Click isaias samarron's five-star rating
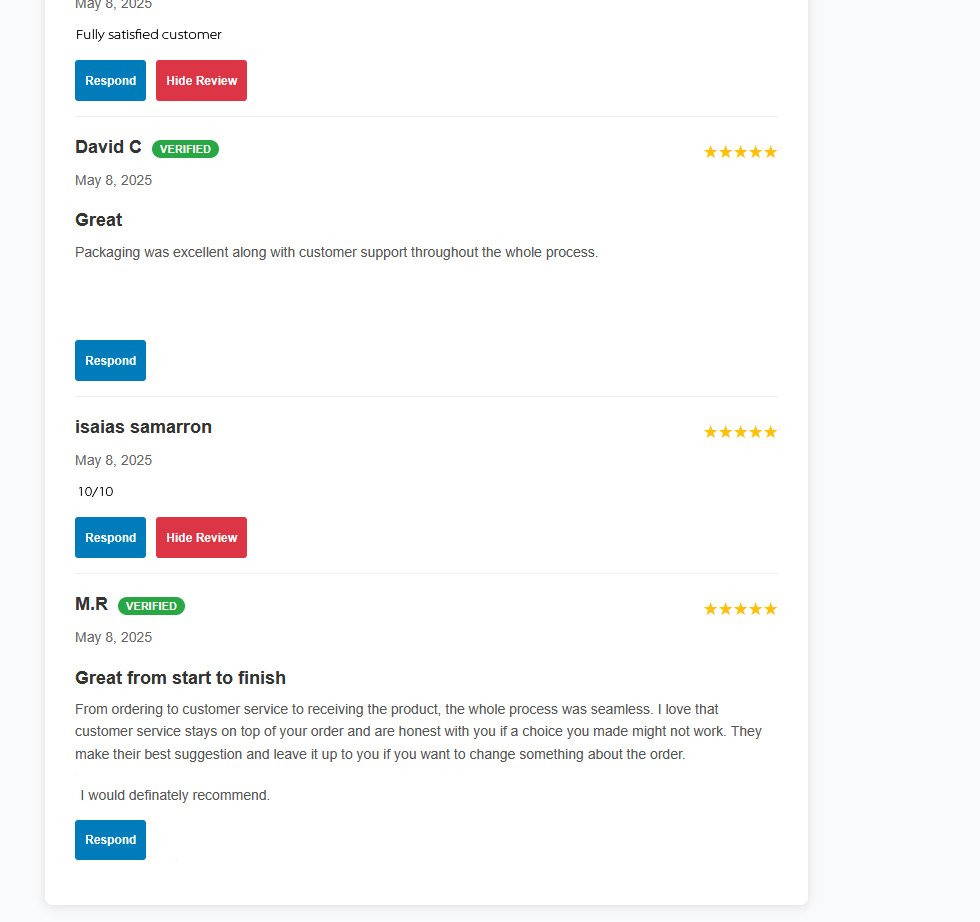 (x=740, y=432)
